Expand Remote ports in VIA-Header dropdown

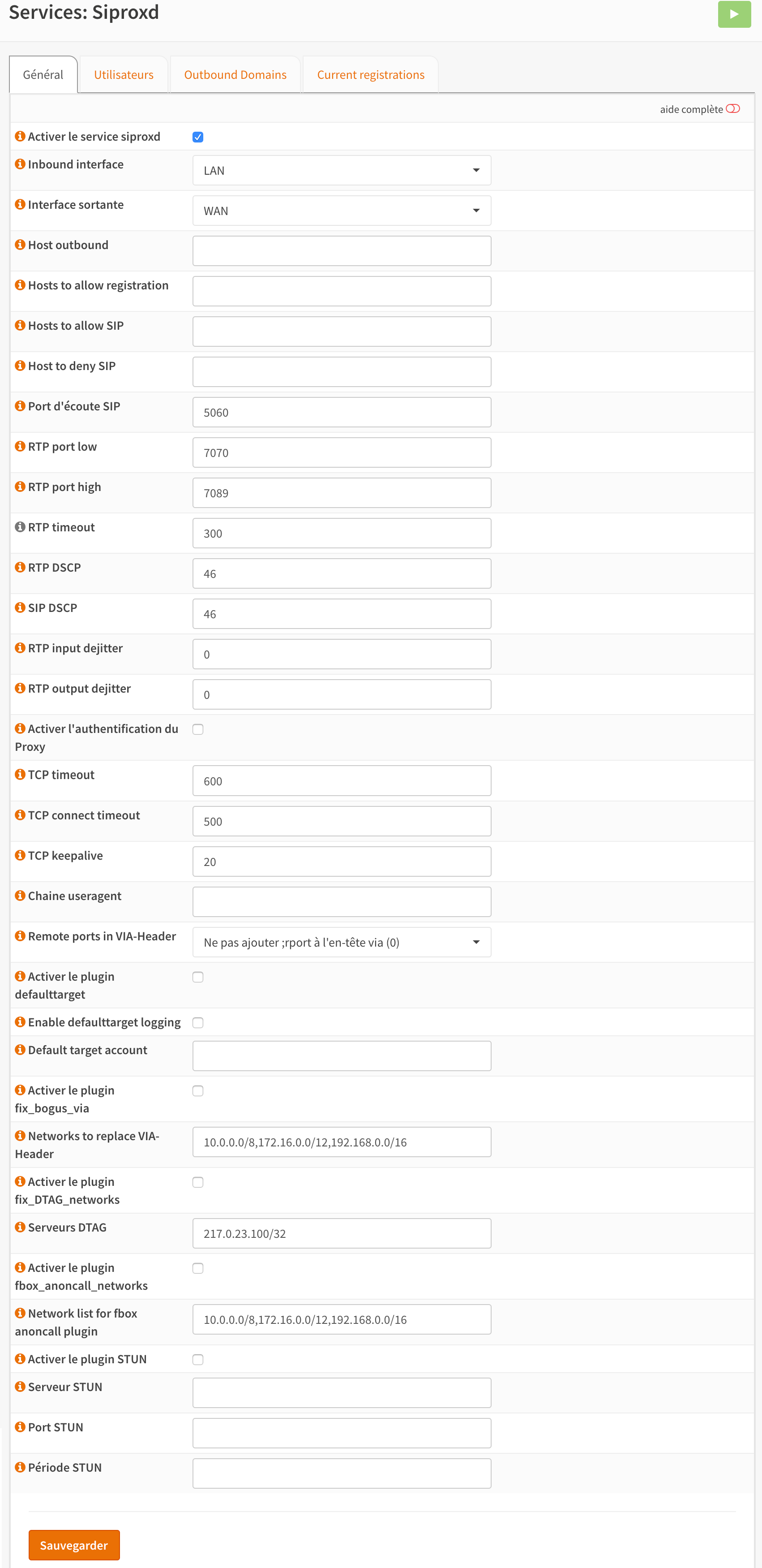pos(341,942)
